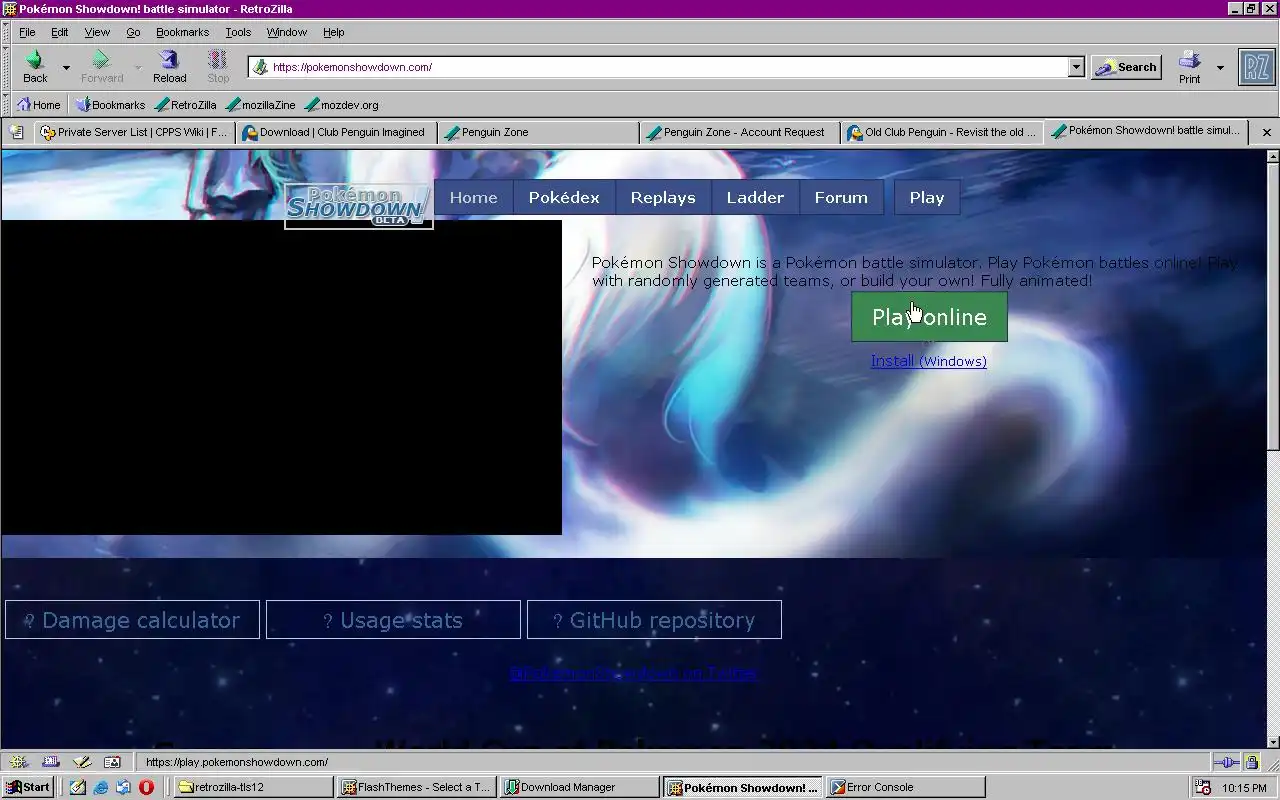Click the Stop loading button

(x=218, y=67)
